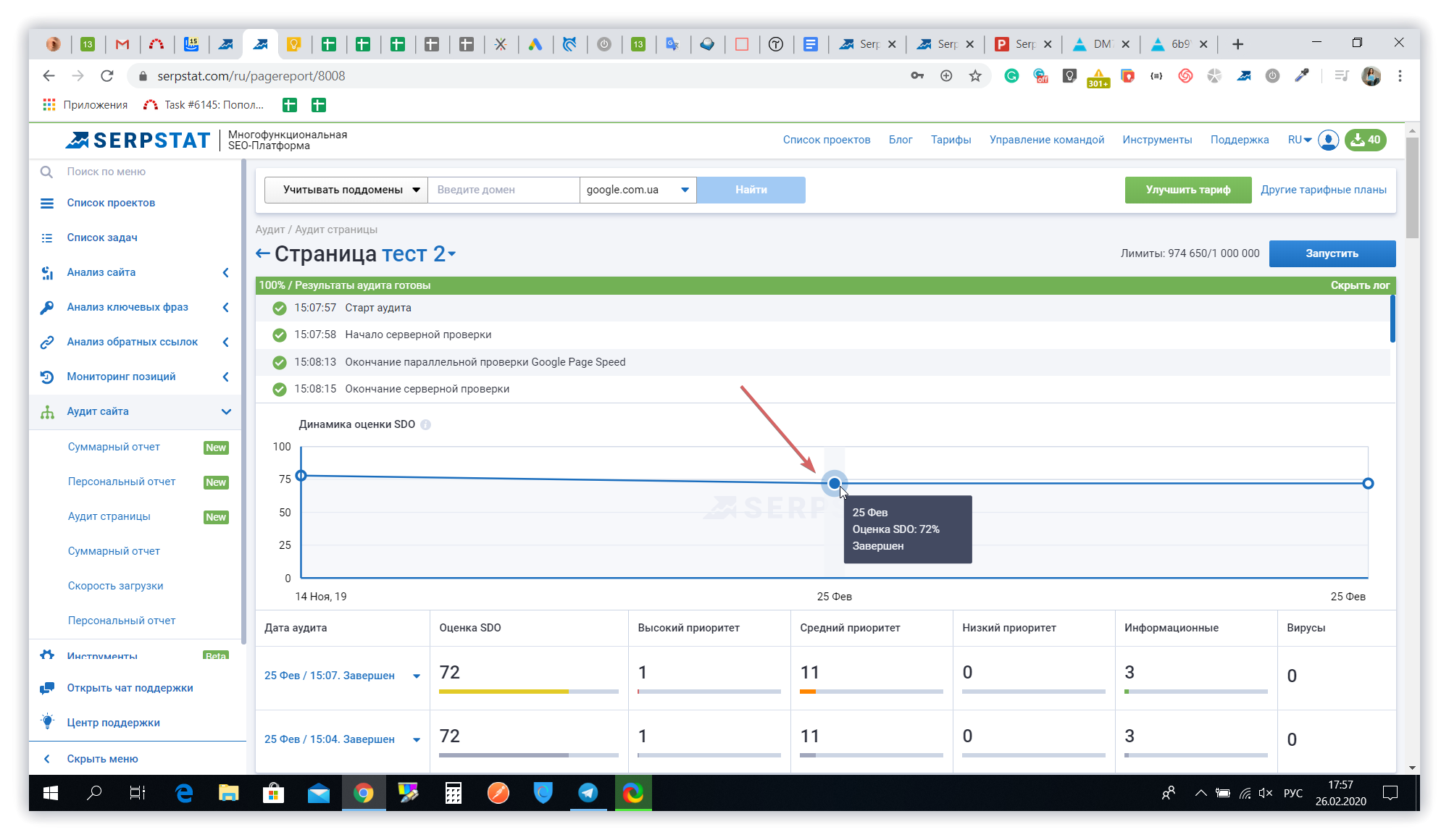Click into the Введите домен input field
This screenshot has width=1449, height=840.
click(x=504, y=190)
